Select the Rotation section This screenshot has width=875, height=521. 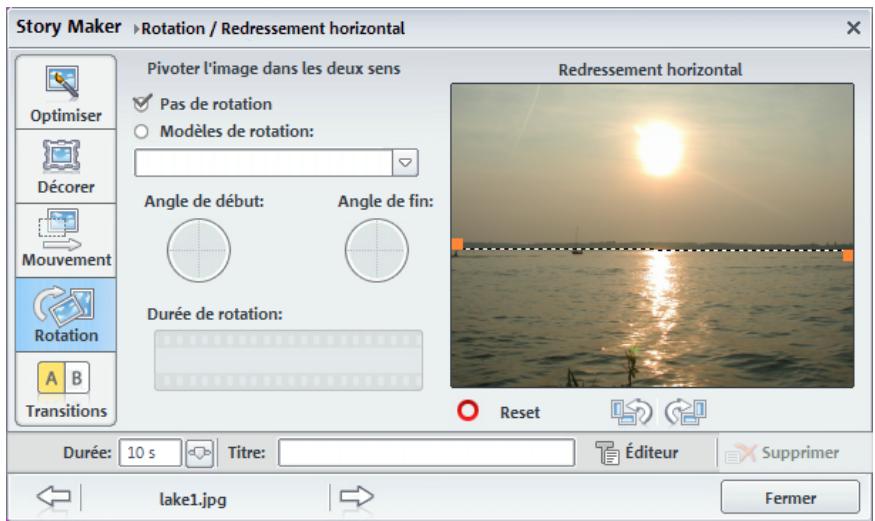pyautogui.click(x=66, y=315)
